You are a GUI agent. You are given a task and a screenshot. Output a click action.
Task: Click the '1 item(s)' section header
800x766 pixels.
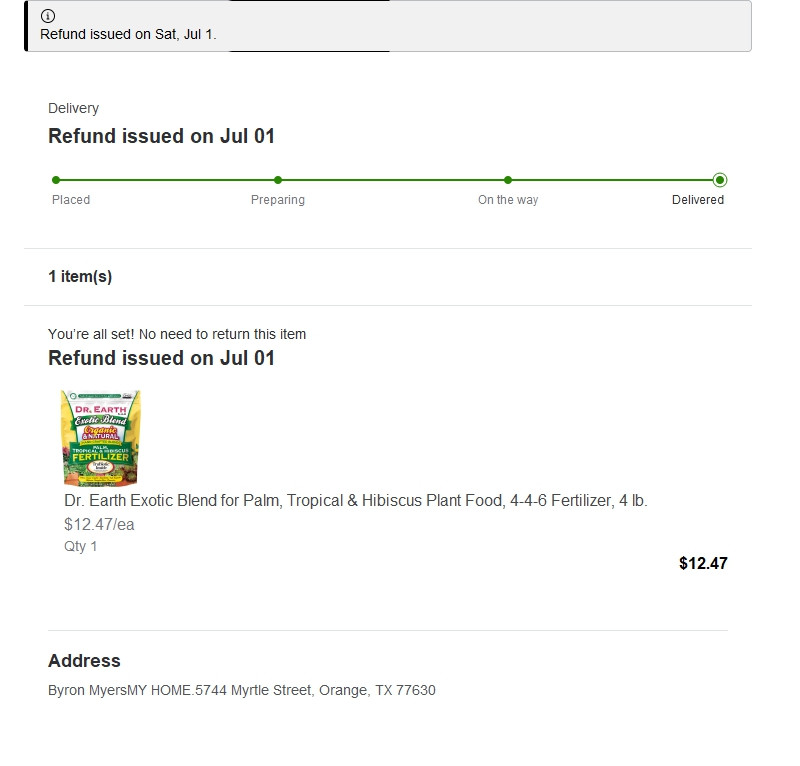coord(80,277)
